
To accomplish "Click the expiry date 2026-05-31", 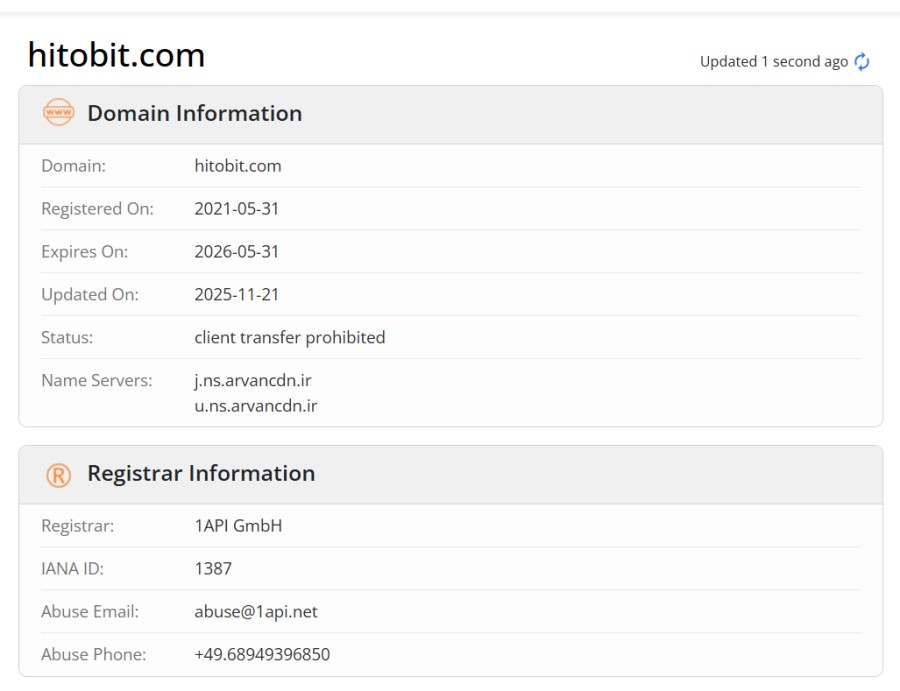I will [x=236, y=252].
